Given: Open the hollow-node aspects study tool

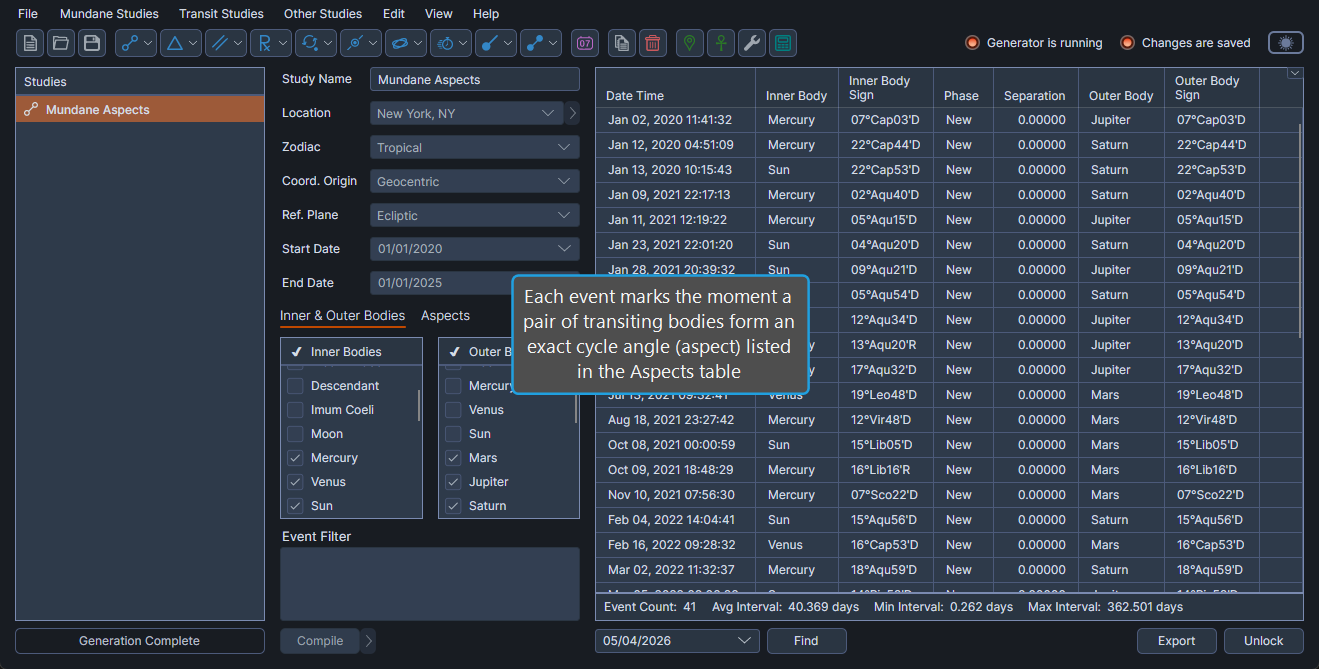Looking at the screenshot, I should [136, 43].
